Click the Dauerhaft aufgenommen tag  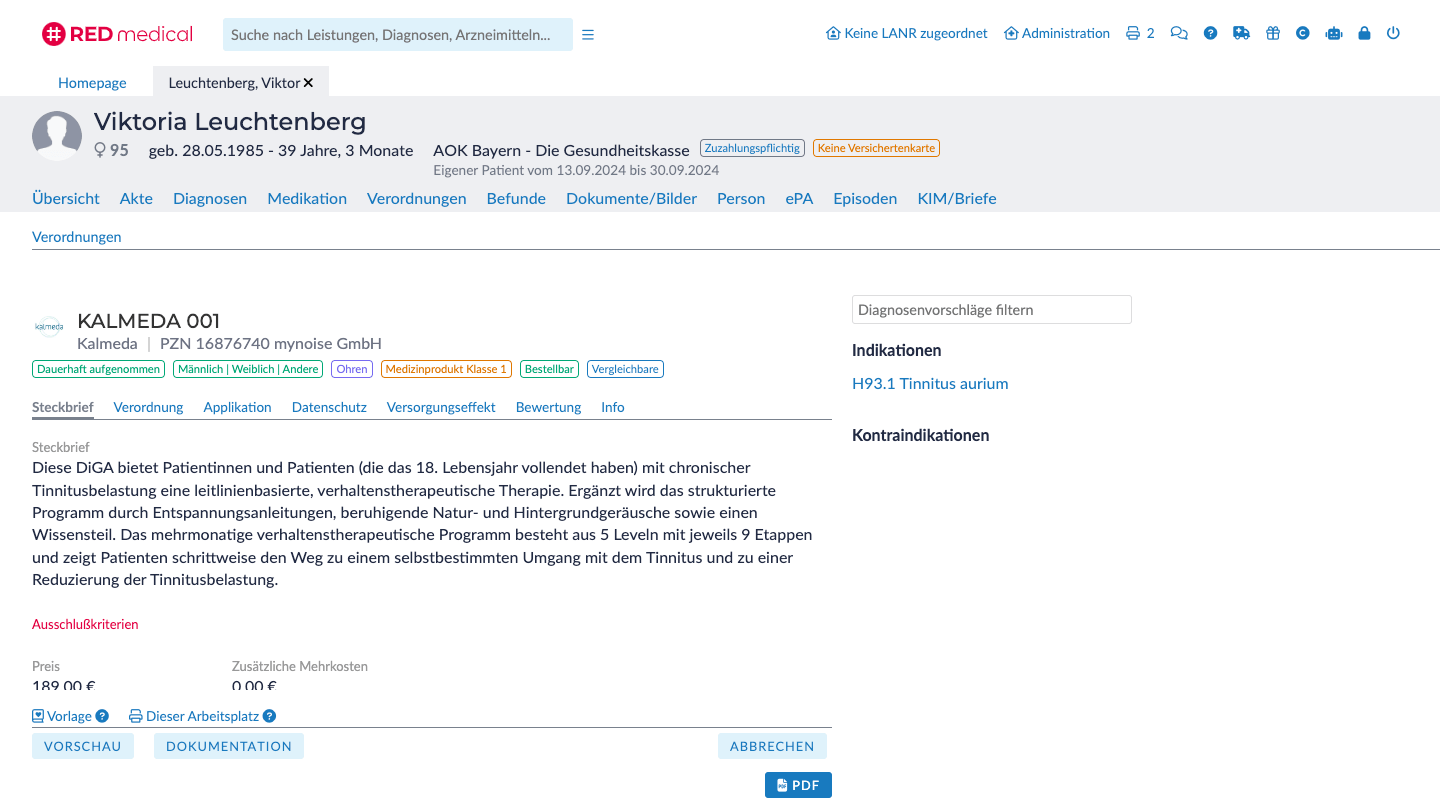pos(98,369)
